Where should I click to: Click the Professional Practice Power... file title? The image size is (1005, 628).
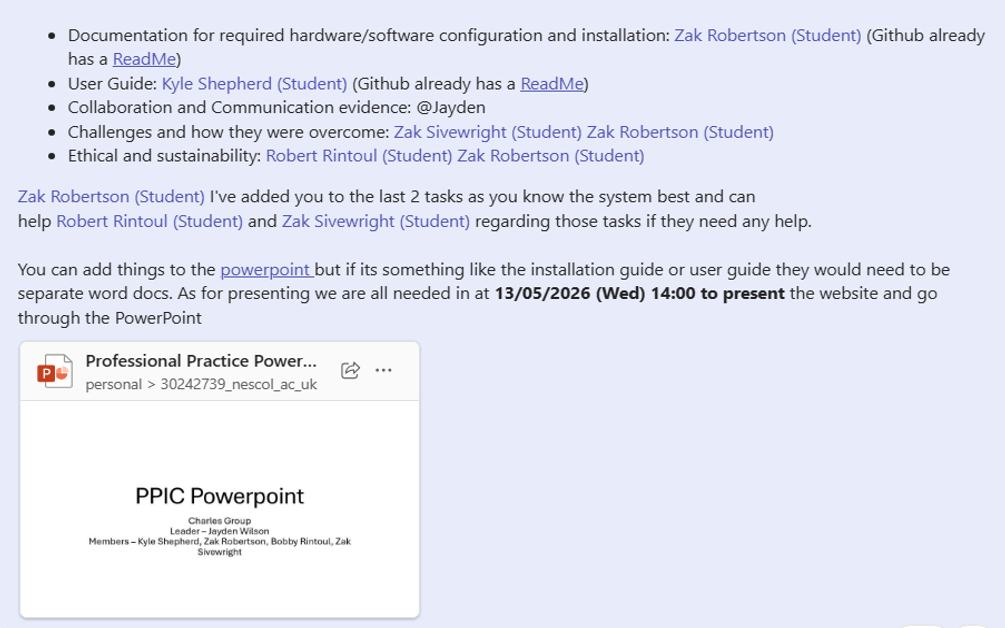tap(201, 361)
